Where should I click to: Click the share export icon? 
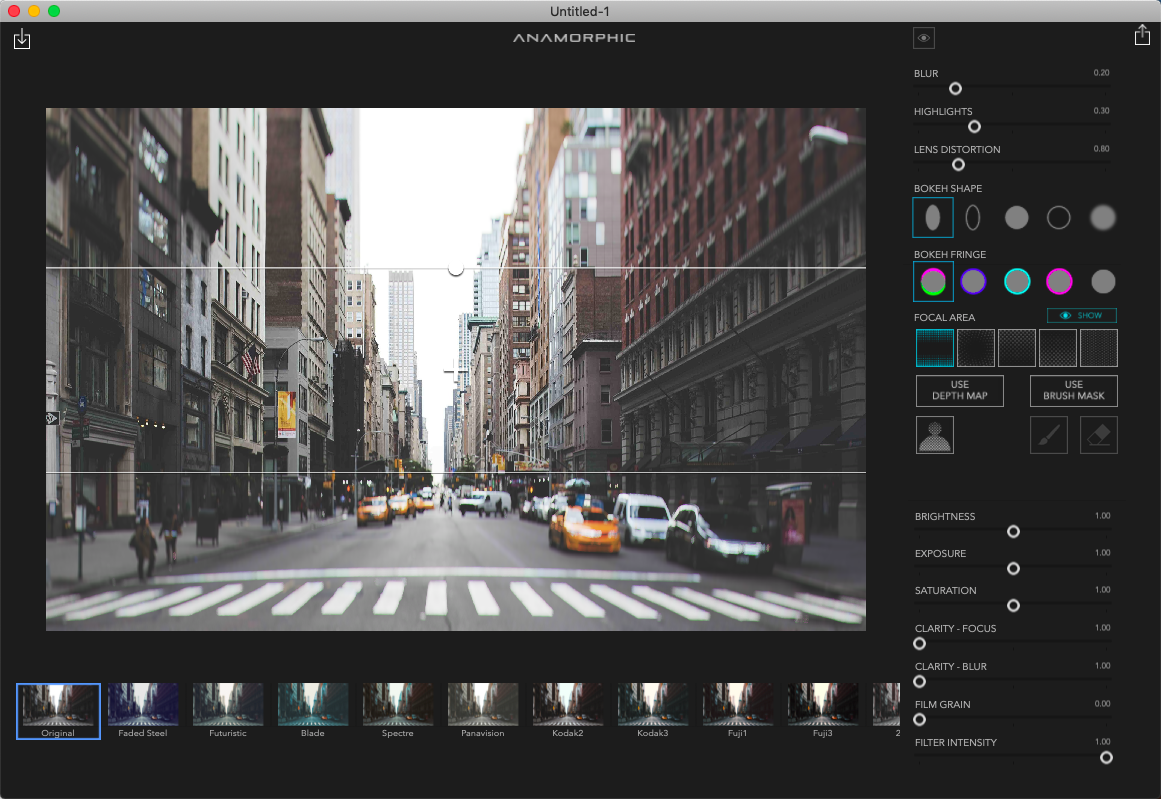click(1142, 35)
